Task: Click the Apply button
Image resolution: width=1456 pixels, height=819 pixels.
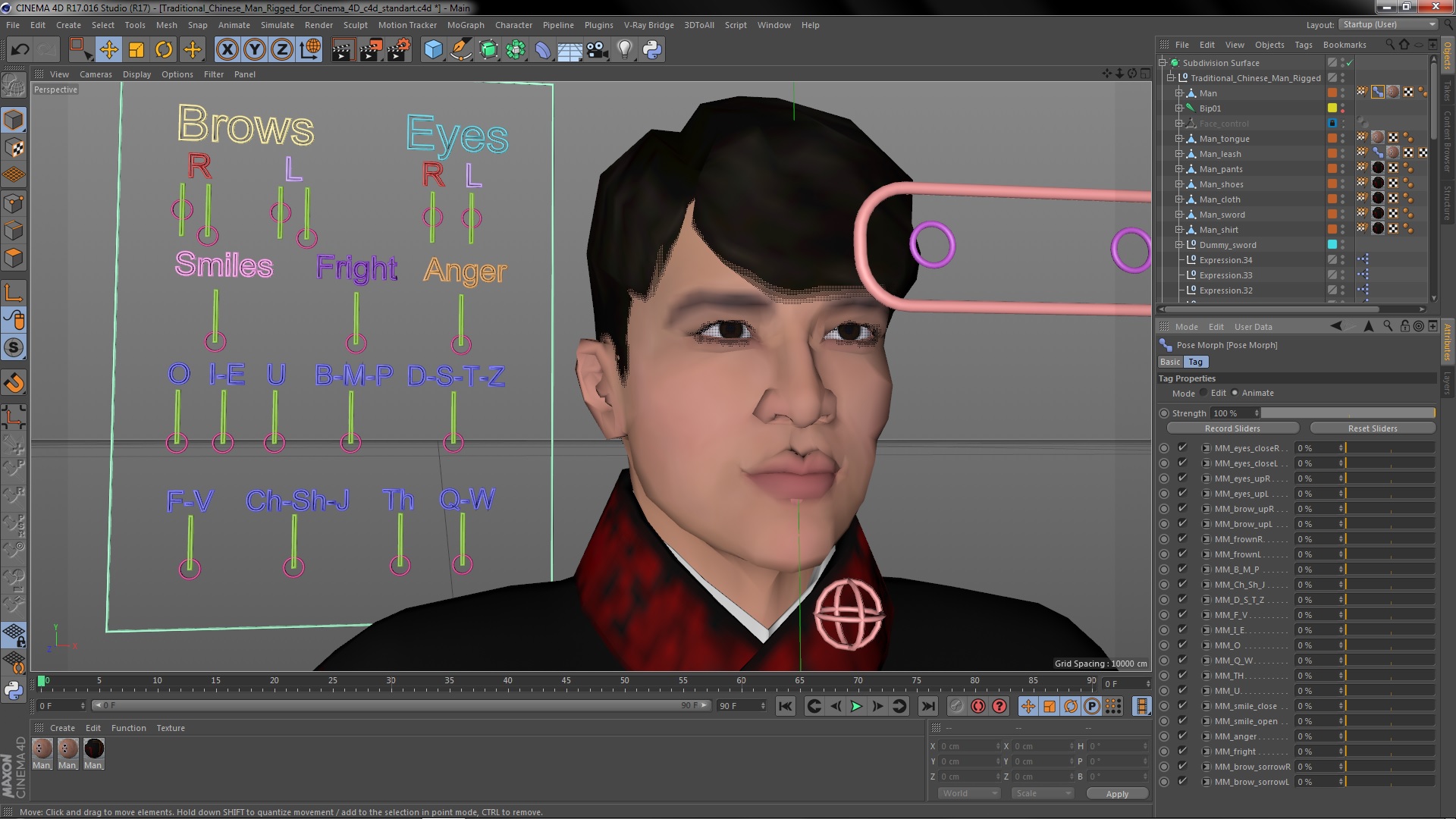Action: click(x=1117, y=793)
